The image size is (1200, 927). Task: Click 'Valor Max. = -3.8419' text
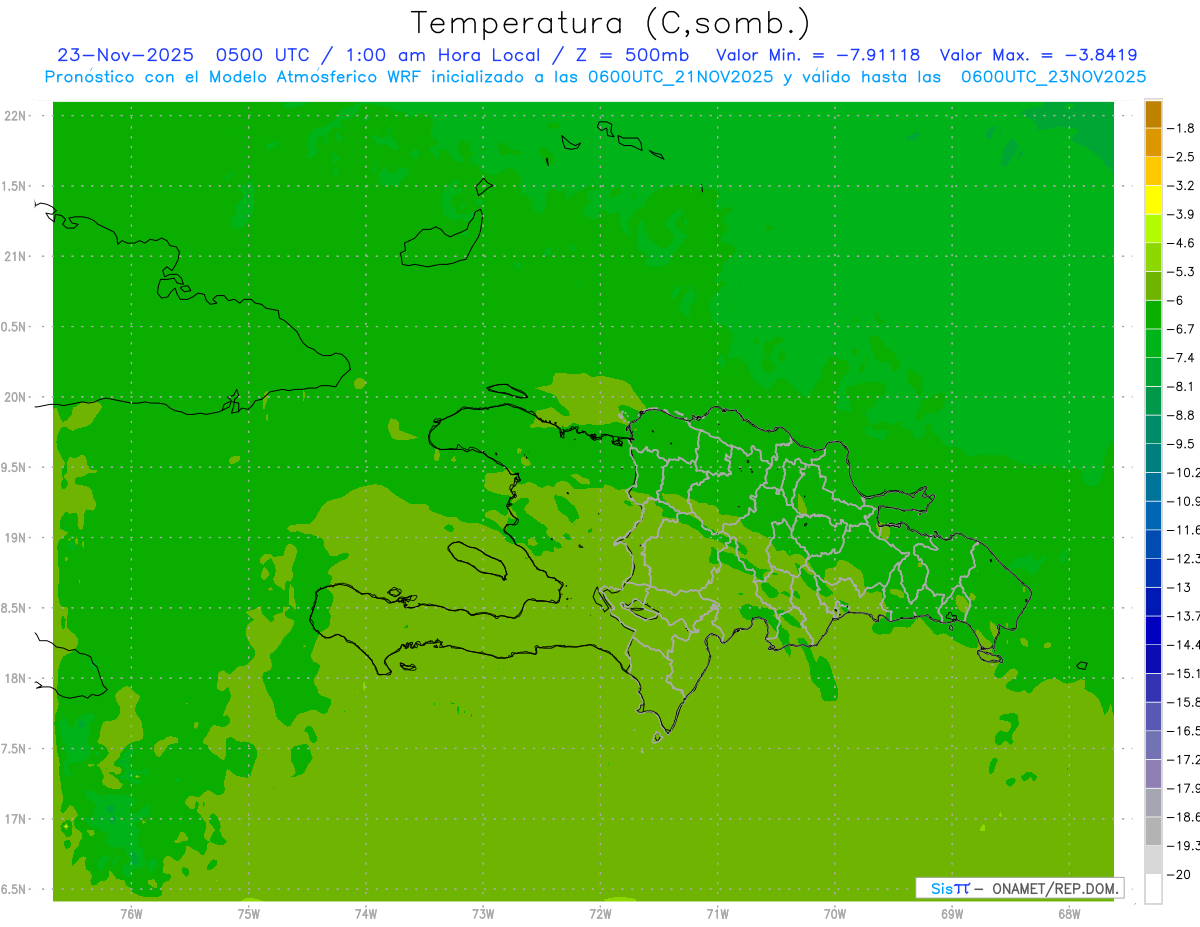[x=1039, y=55]
